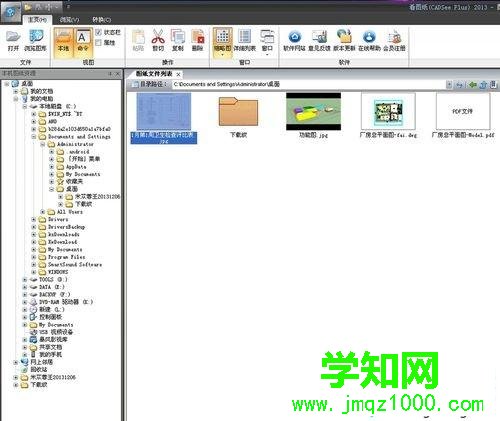Select 米尔泰至20131206 under Administrator's 桌面
The width and height of the screenshot is (500, 421).
click(x=97, y=197)
